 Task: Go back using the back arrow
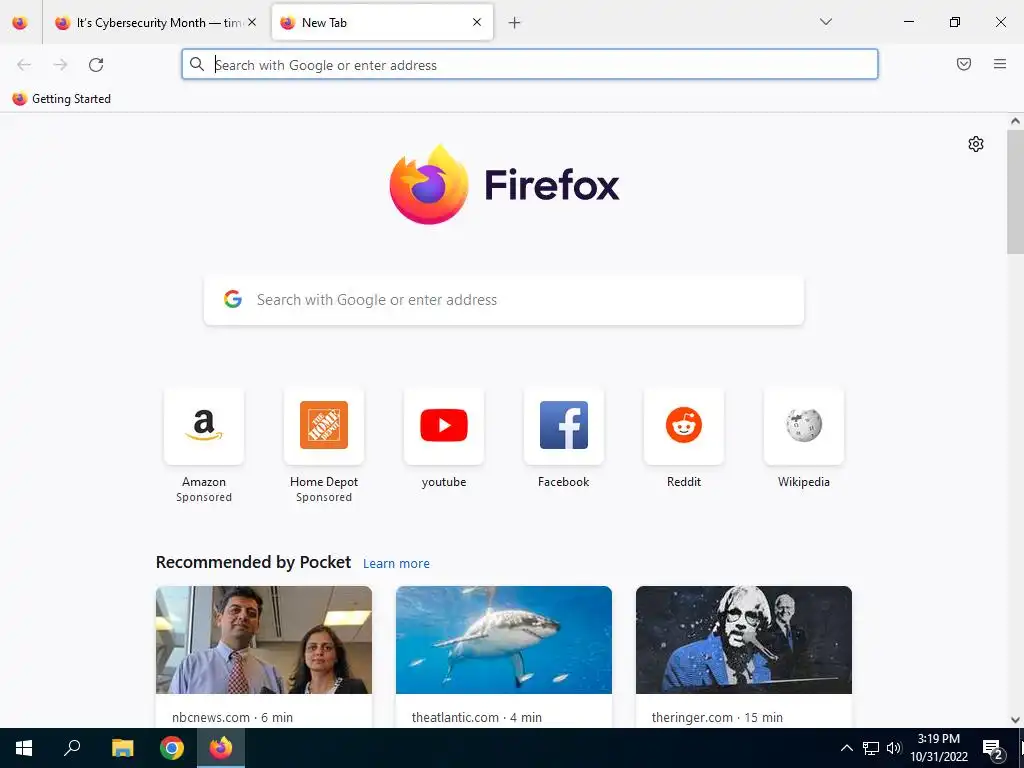coord(24,65)
